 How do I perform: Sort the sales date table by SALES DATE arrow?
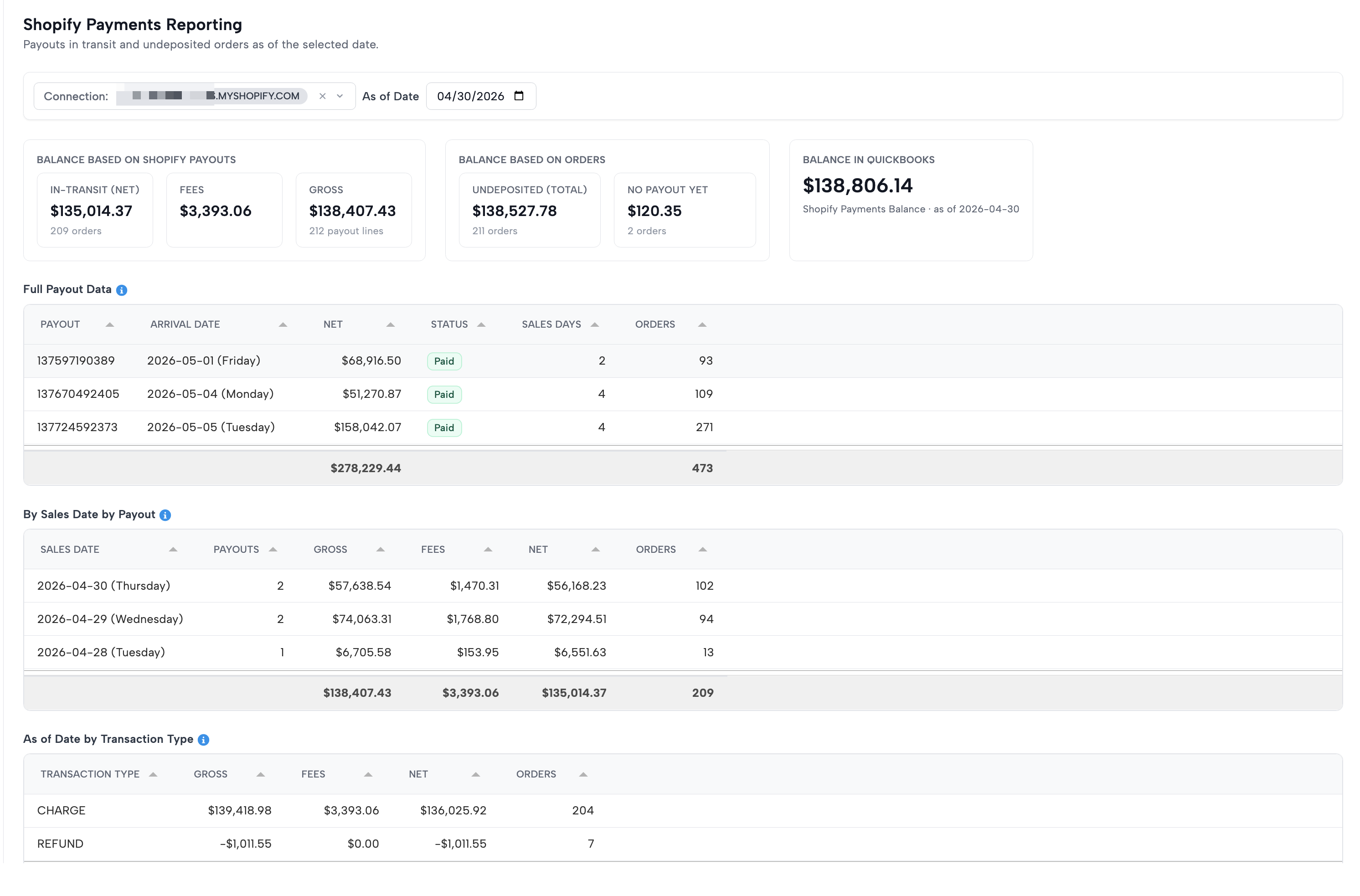tap(173, 549)
